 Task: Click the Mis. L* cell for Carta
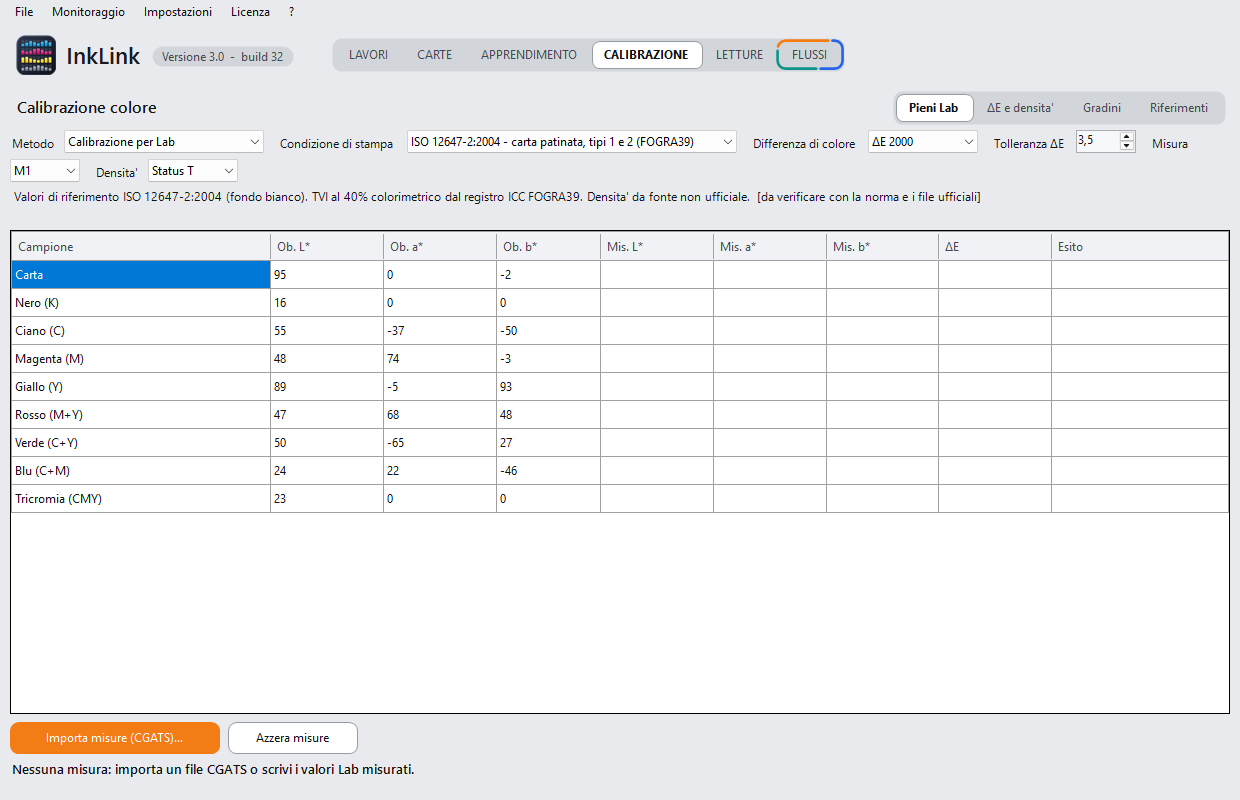tap(657, 275)
